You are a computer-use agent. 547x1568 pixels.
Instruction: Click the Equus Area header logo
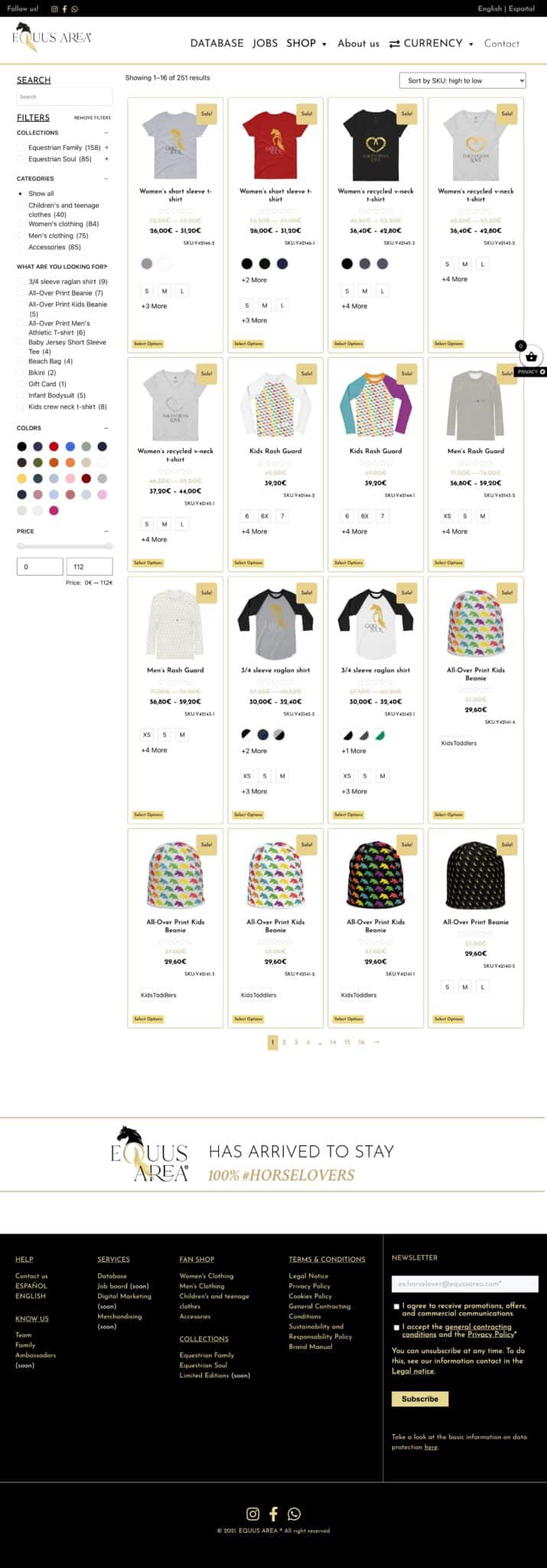pyautogui.click(x=51, y=37)
